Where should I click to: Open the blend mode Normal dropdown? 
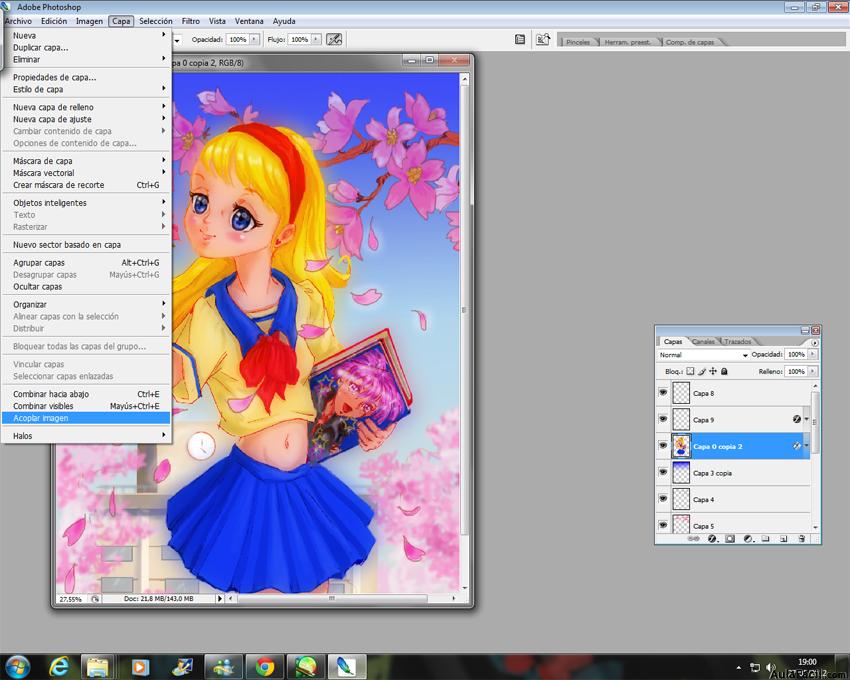coord(703,355)
